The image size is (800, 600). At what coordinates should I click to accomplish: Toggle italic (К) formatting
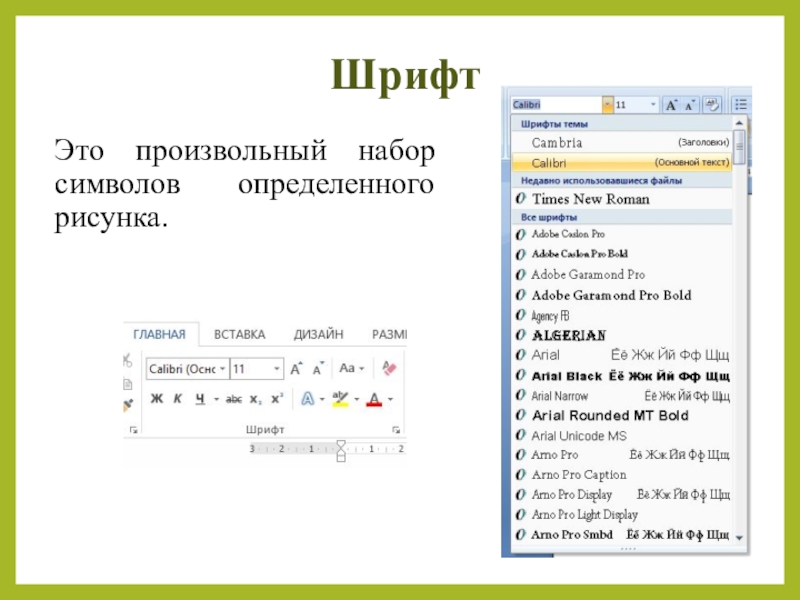(x=178, y=398)
